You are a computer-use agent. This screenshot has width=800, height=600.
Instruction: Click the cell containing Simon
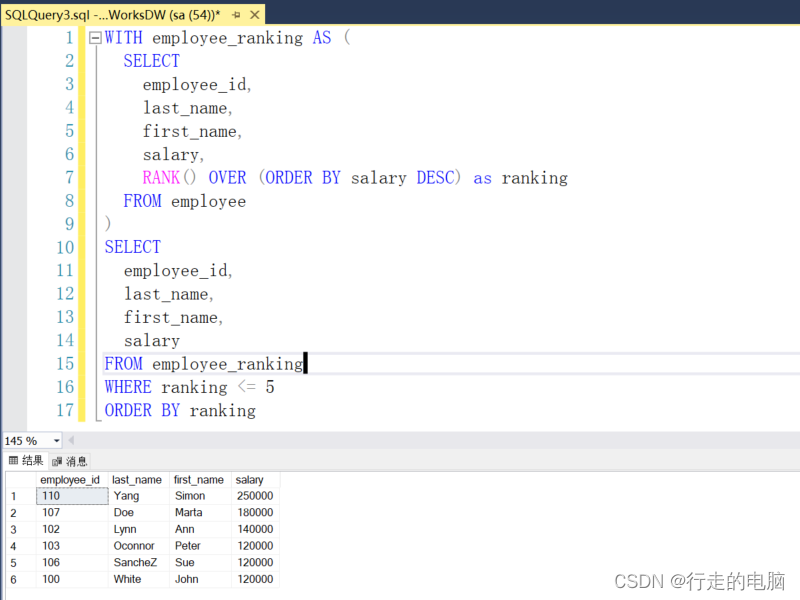(196, 495)
